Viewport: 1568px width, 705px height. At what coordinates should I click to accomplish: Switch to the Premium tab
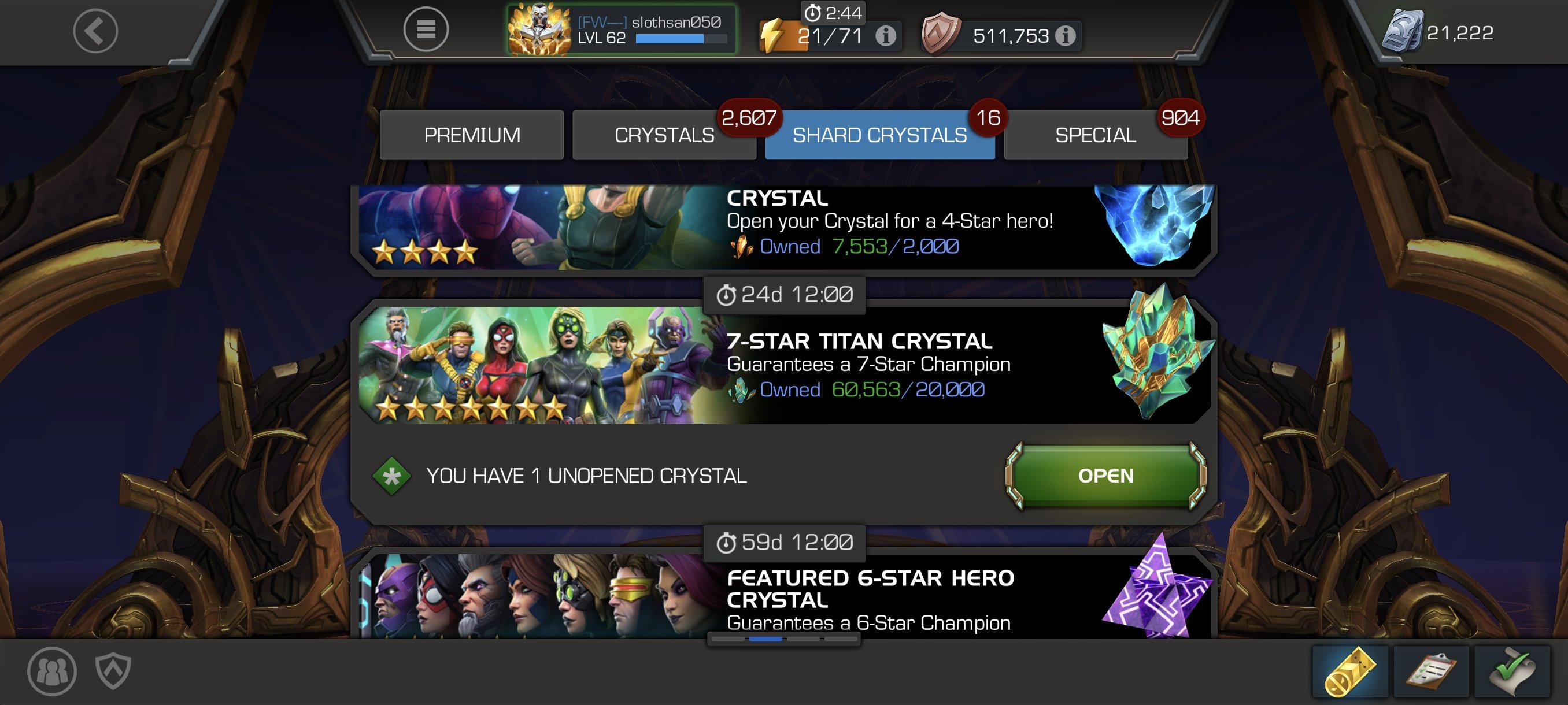[472, 135]
